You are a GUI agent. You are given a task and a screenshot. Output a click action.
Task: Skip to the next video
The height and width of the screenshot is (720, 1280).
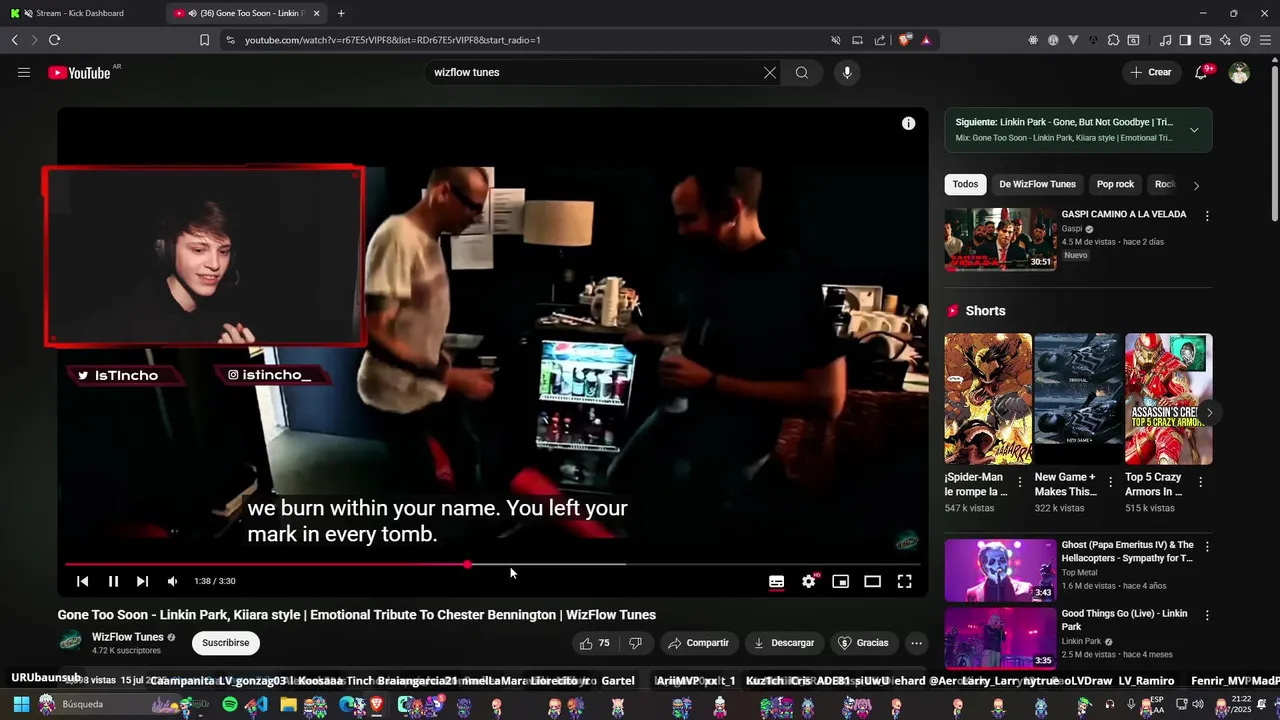(142, 581)
